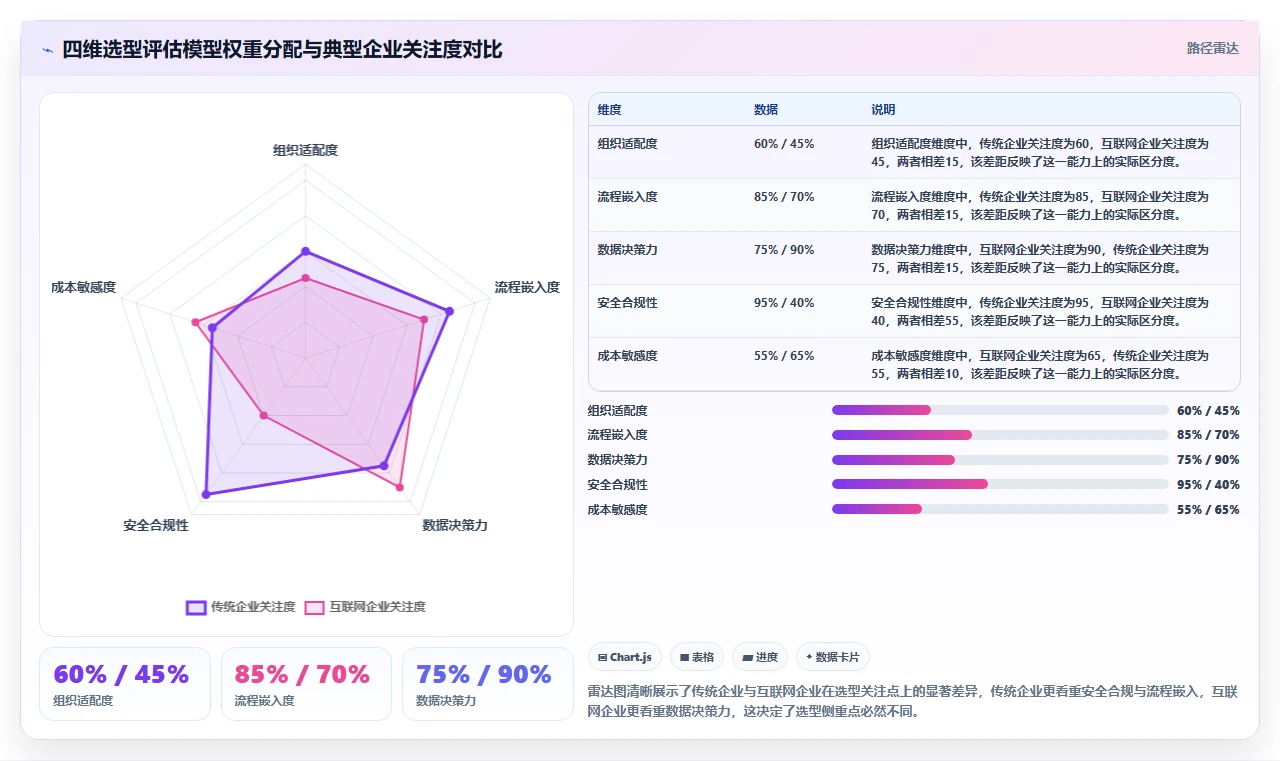Click the summary paragraph beginning 雷达图清晰展示了
Viewport: 1280px width, 761px height.
pos(913,701)
